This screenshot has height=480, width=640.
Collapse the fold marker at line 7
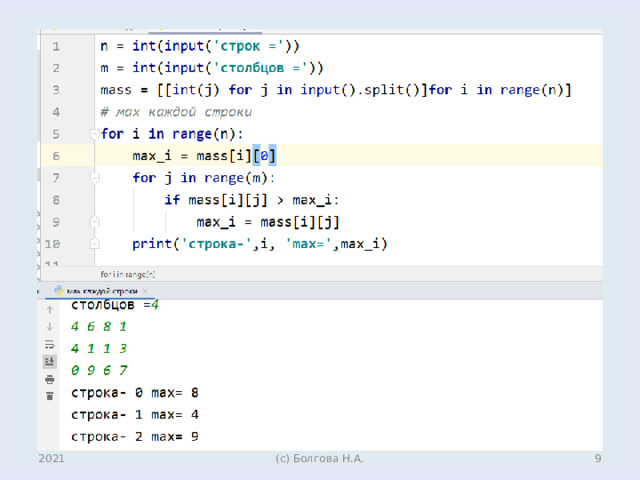(x=94, y=178)
